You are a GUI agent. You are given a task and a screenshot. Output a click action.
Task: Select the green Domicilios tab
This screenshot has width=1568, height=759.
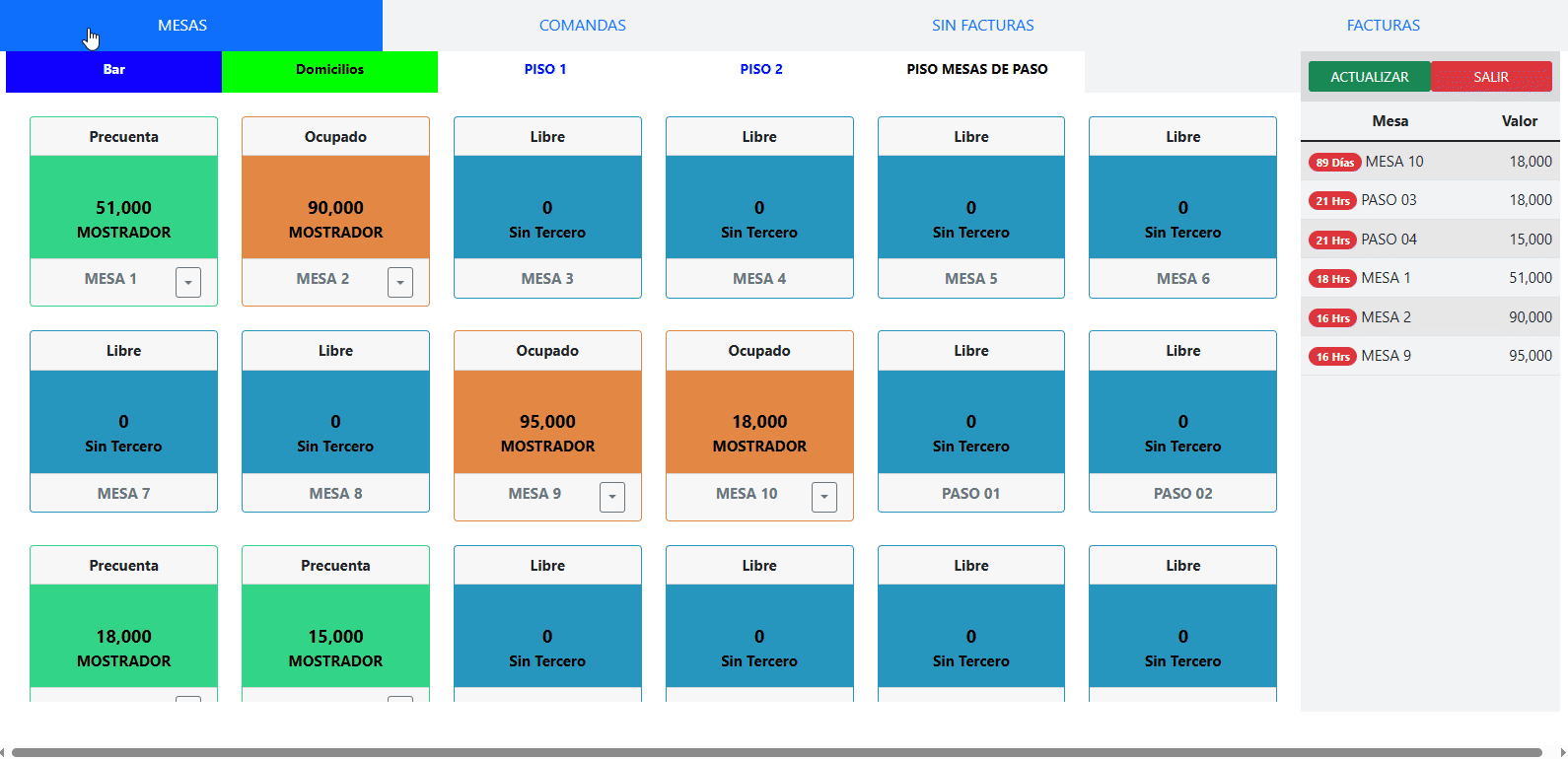coord(329,70)
